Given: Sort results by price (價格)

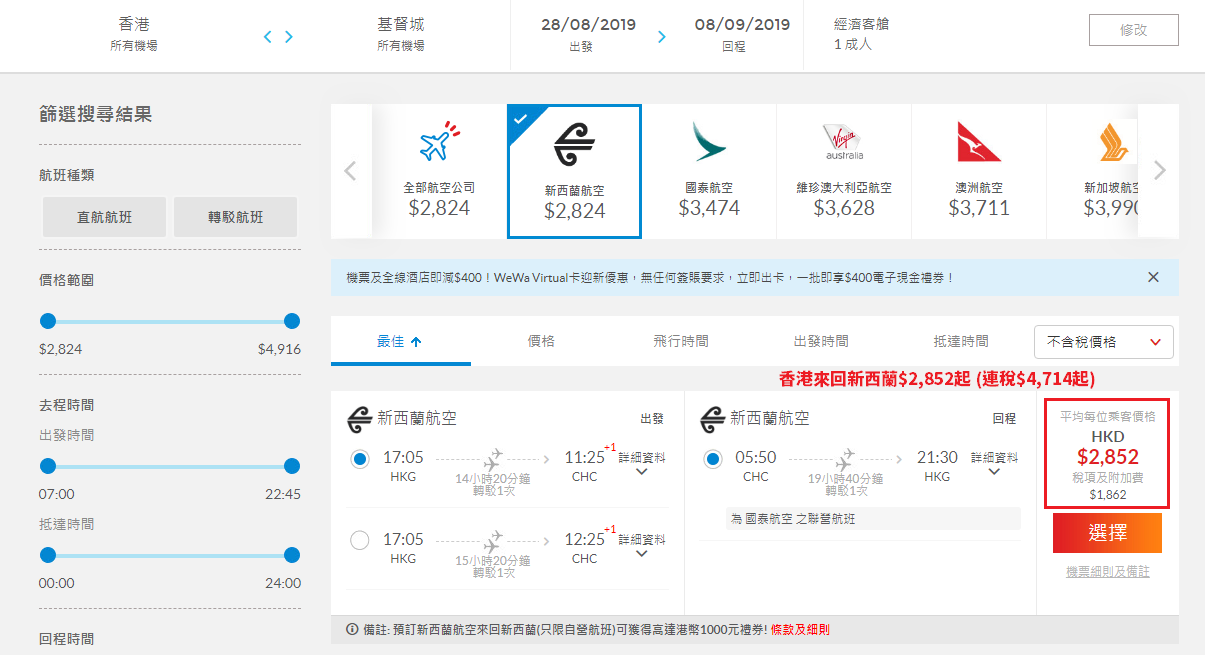Looking at the screenshot, I should pyautogui.click(x=541, y=341).
